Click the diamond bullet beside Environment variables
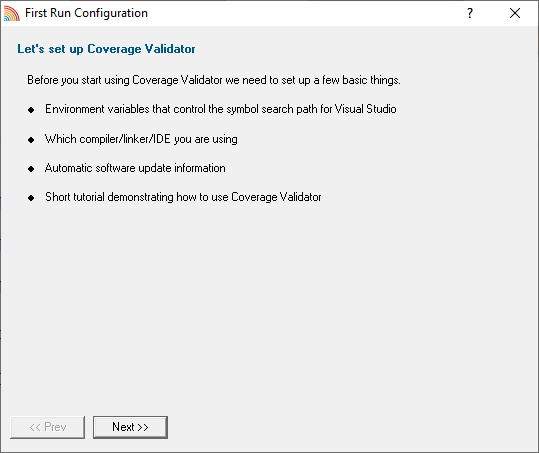Viewport: 539px width, 453px height. click(x=31, y=110)
